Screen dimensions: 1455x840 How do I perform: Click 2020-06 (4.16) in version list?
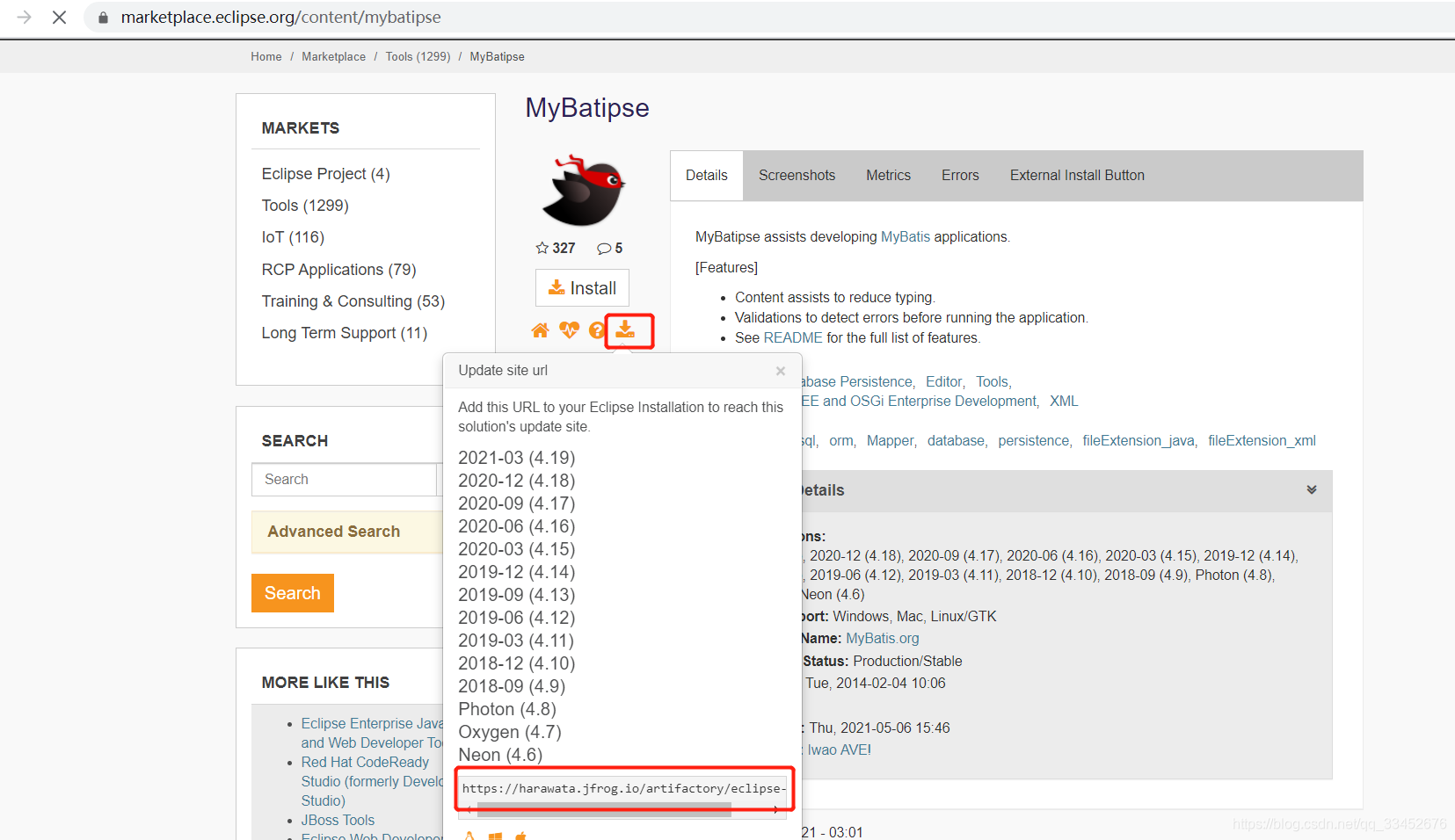pos(517,526)
